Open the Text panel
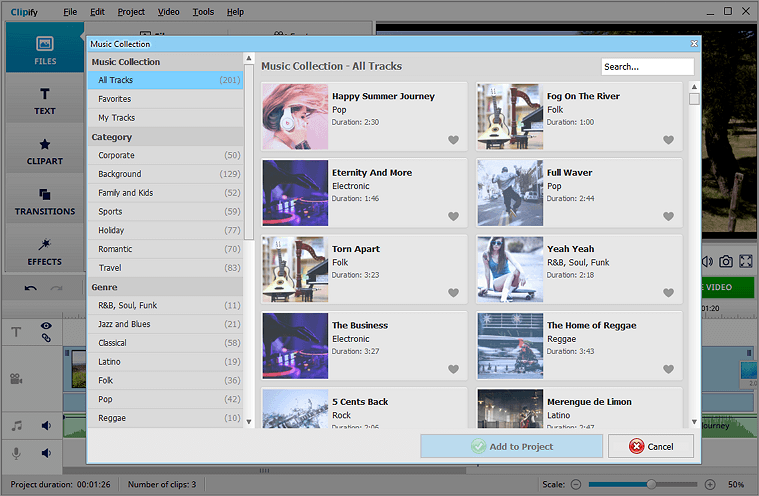This screenshot has height=496, width=759. [x=45, y=100]
